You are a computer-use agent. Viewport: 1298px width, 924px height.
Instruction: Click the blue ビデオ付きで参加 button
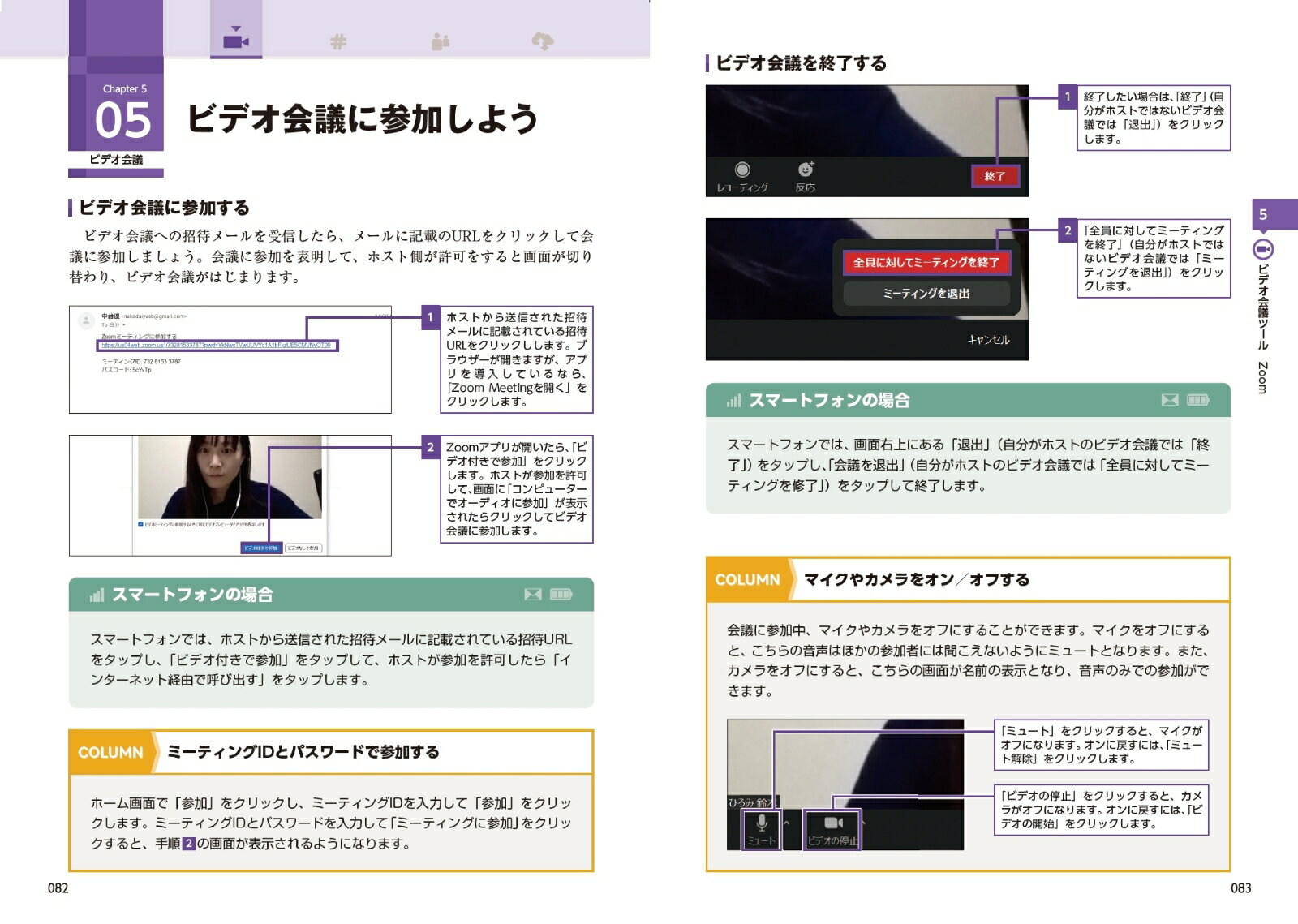(261, 548)
